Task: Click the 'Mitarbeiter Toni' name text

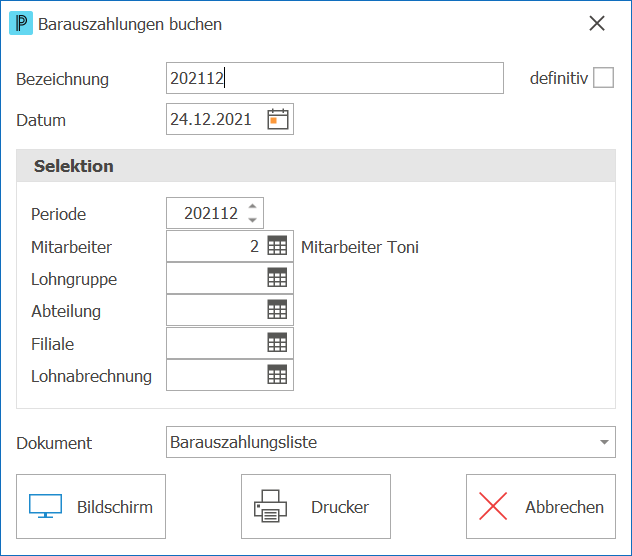Action: pos(360,247)
